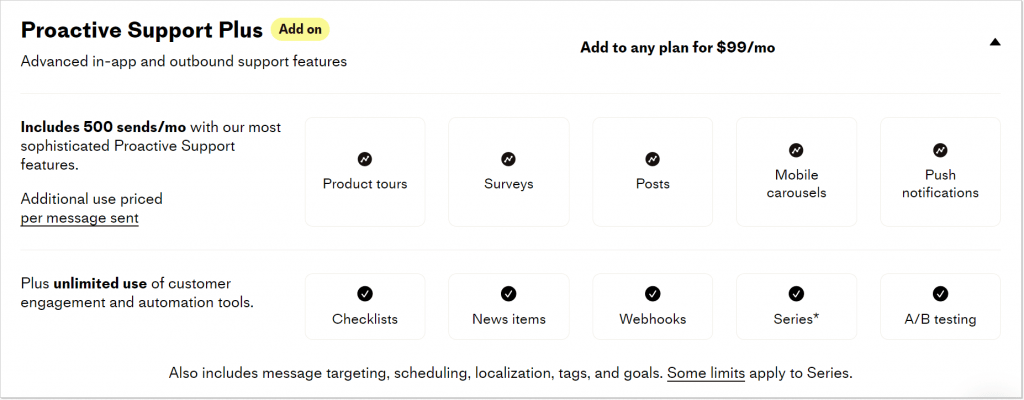Click the A/B testing checkmark icon
The width and height of the screenshot is (1024, 400).
point(940,293)
